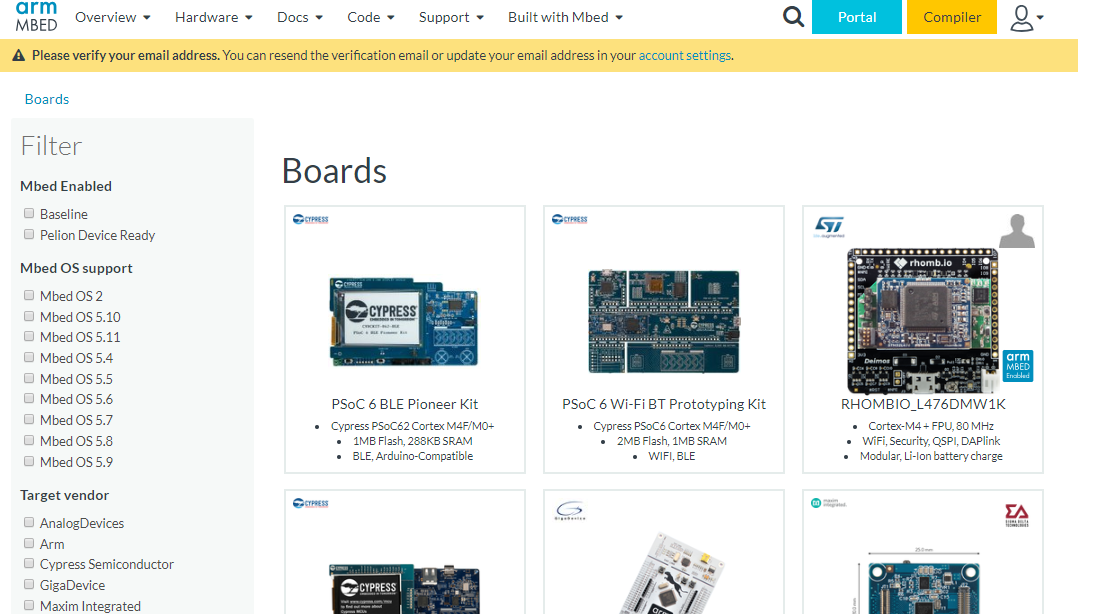Click the GigaDevice logo on board card
1093x614 pixels.
click(x=570, y=512)
